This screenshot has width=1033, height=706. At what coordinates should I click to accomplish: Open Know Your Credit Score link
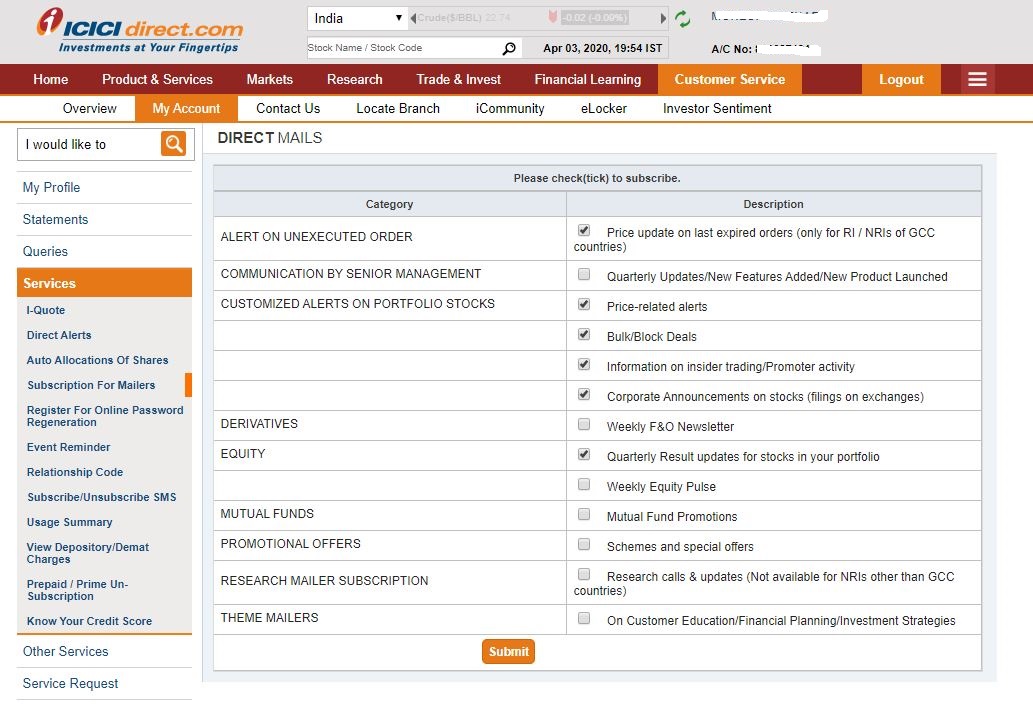(x=89, y=621)
